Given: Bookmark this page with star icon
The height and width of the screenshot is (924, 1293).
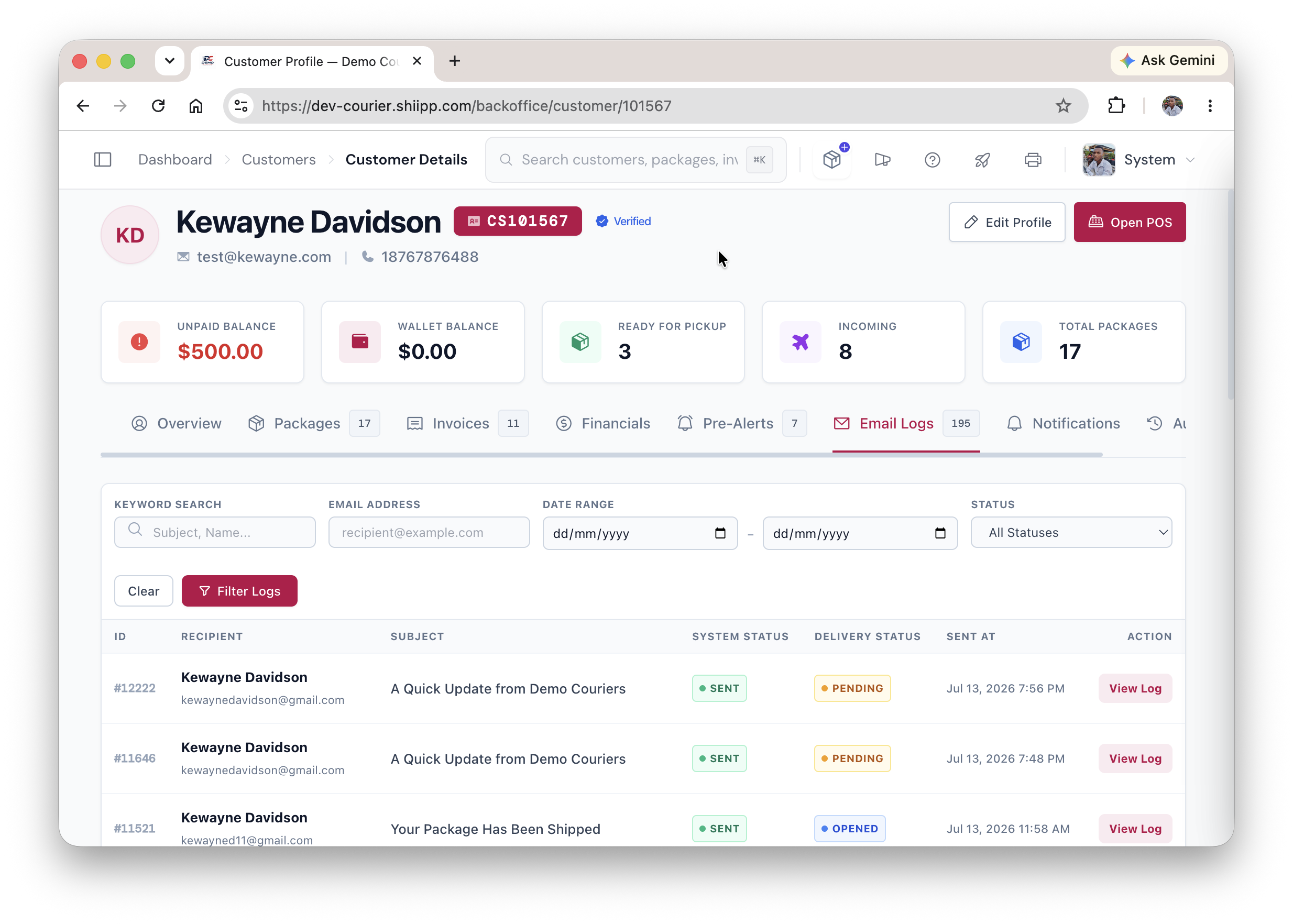Looking at the screenshot, I should [x=1063, y=106].
